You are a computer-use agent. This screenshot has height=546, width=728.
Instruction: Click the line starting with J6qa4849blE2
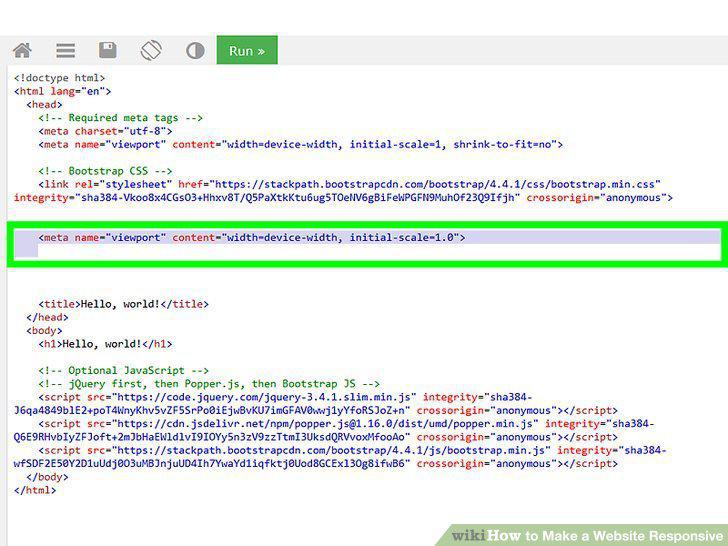click(316, 411)
